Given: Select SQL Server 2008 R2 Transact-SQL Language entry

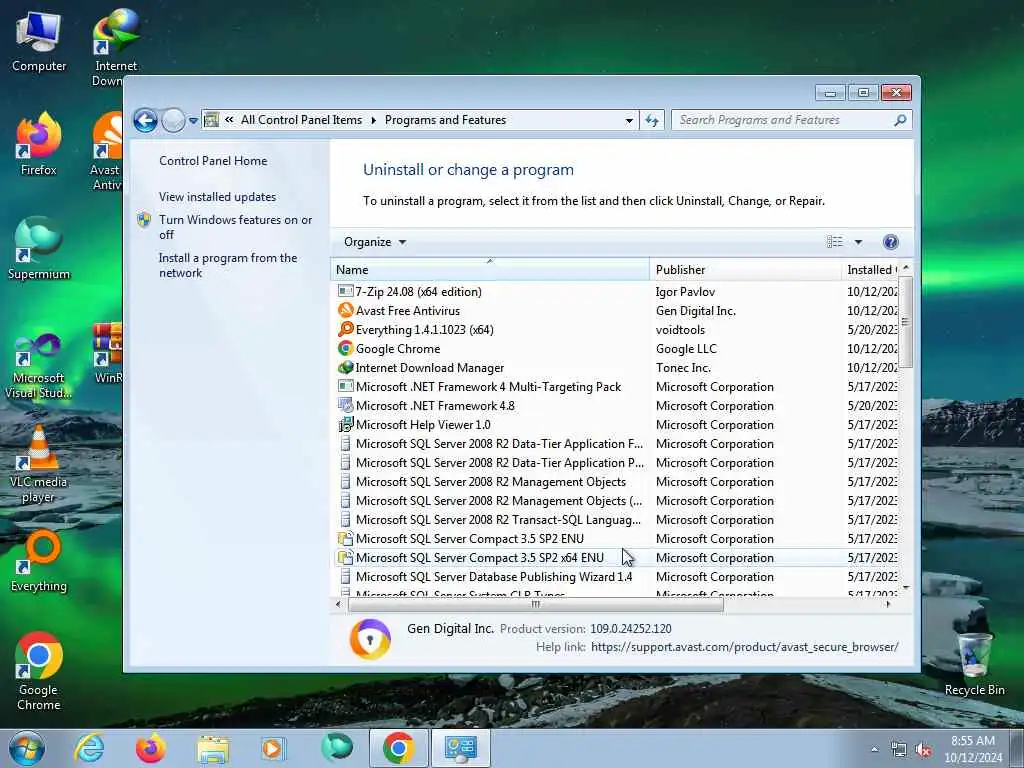Looking at the screenshot, I should point(498,520).
